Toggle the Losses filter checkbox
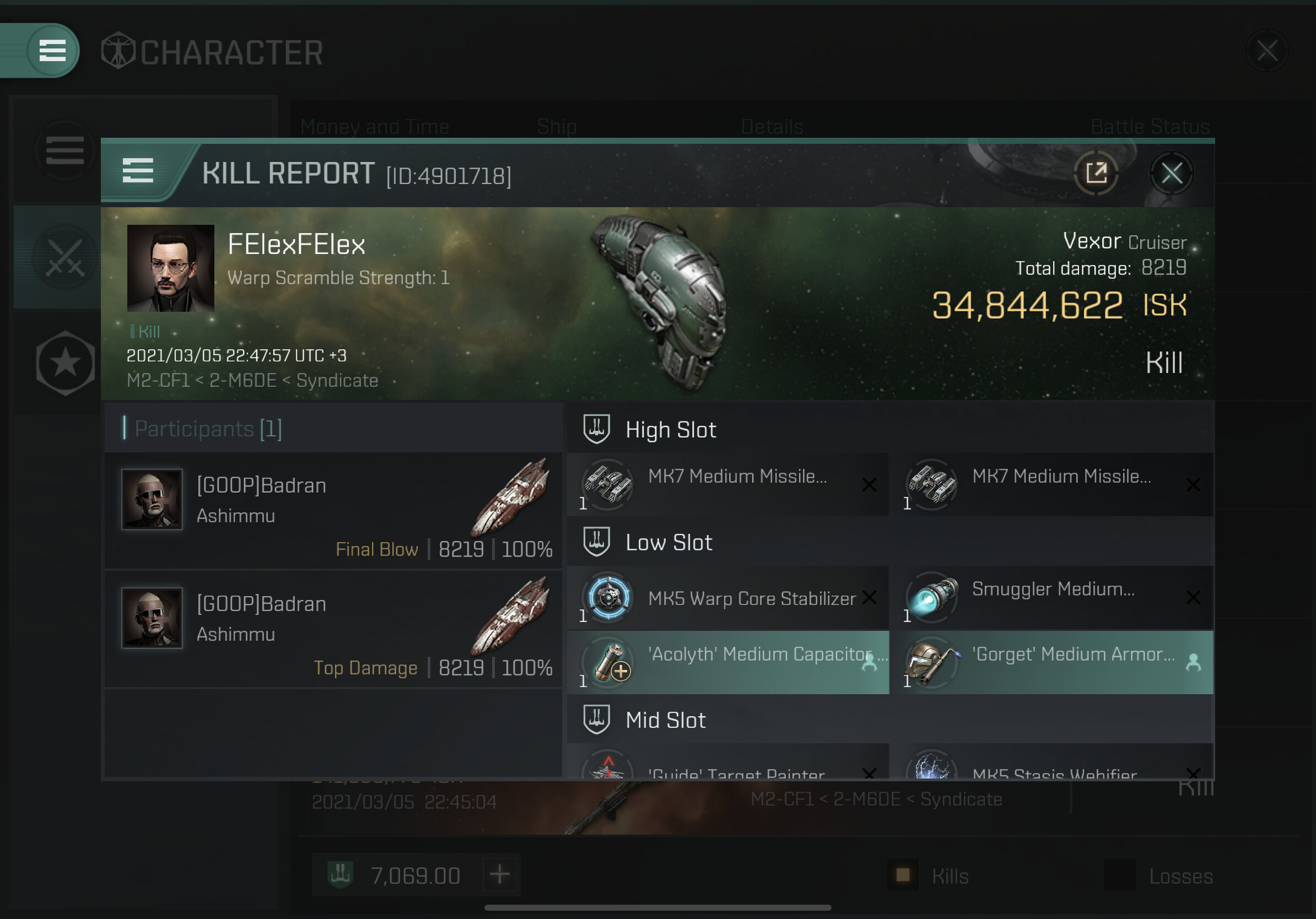This screenshot has width=1316, height=919. pos(1119,875)
